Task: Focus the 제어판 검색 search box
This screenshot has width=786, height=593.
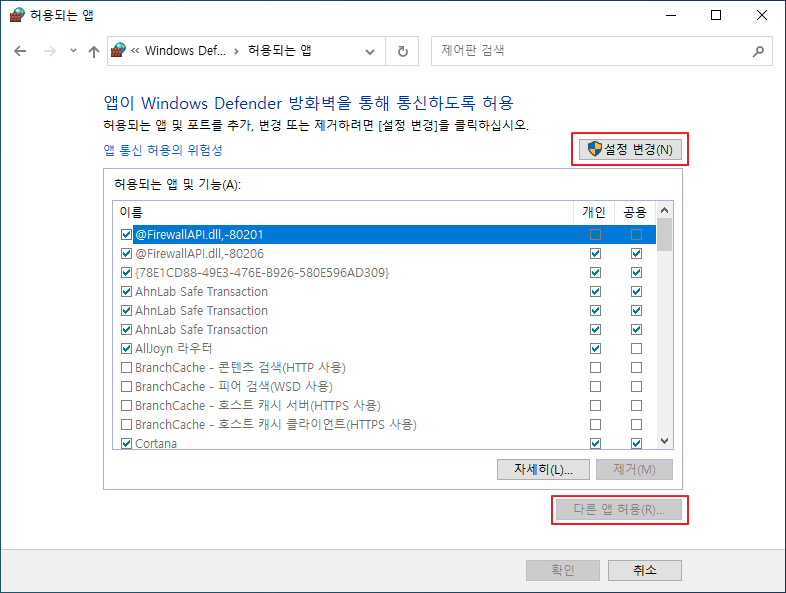Action: coord(602,51)
